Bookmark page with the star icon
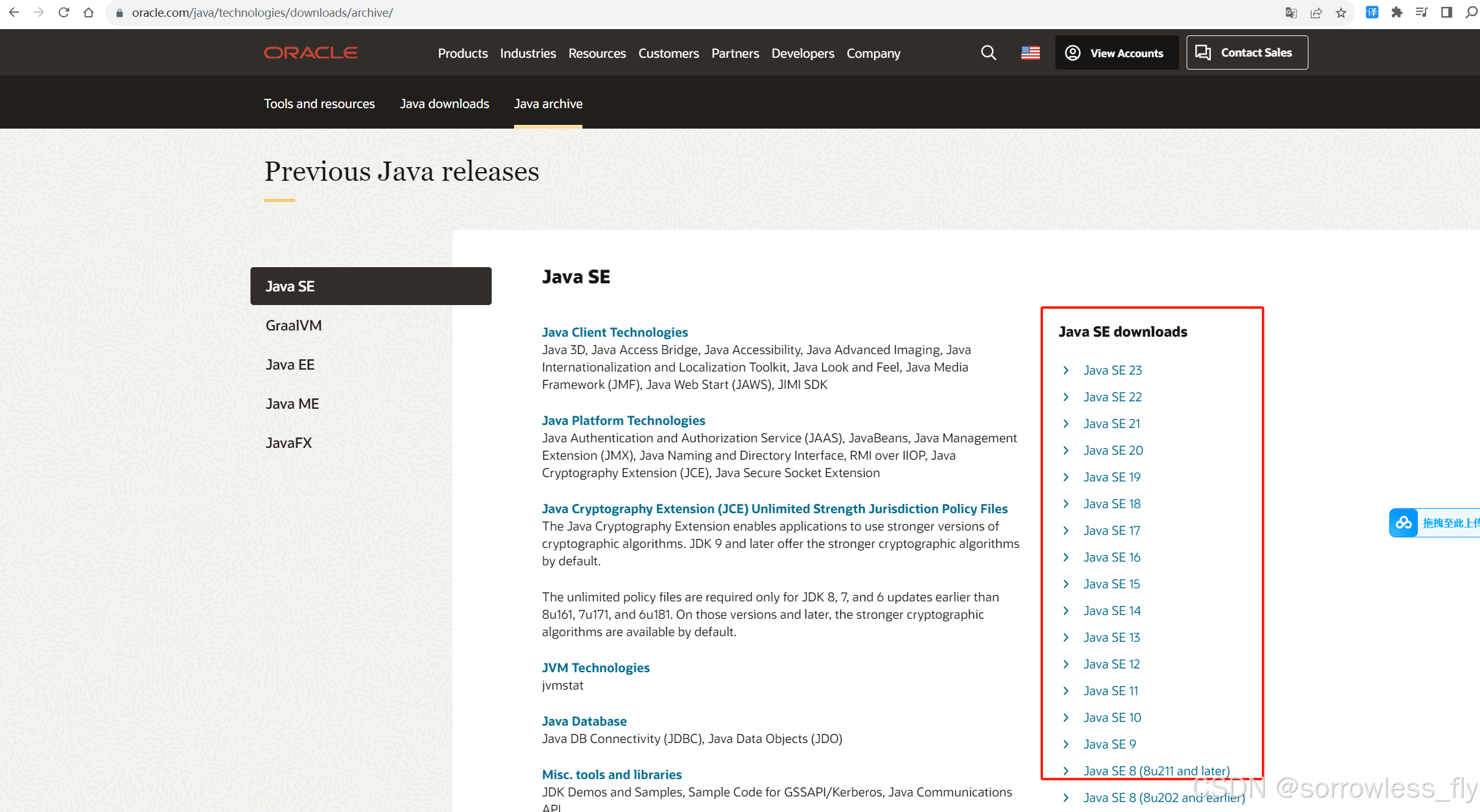The image size is (1480, 812). pos(1341,12)
